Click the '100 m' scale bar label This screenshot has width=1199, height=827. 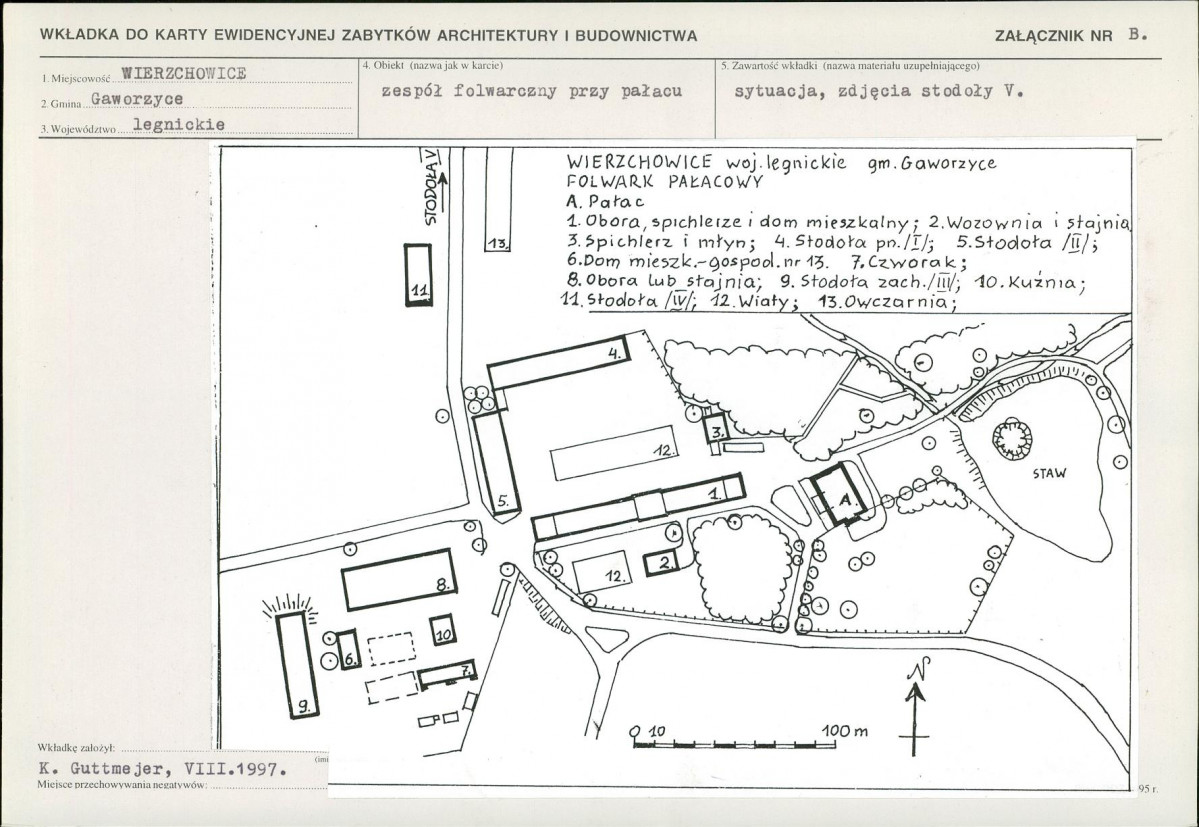(845, 731)
